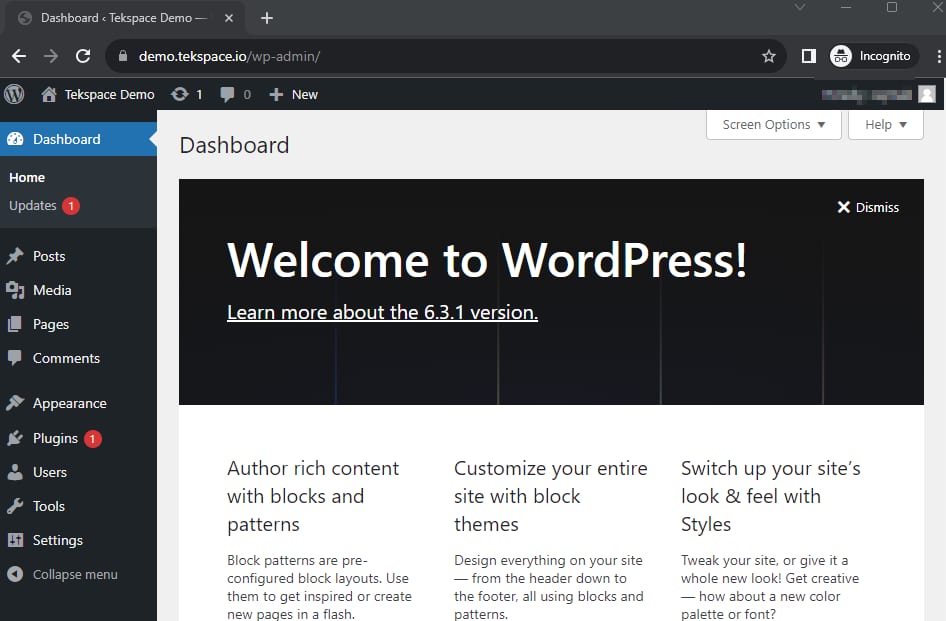Open the Posts menu
The image size is (946, 621).
click(78, 256)
